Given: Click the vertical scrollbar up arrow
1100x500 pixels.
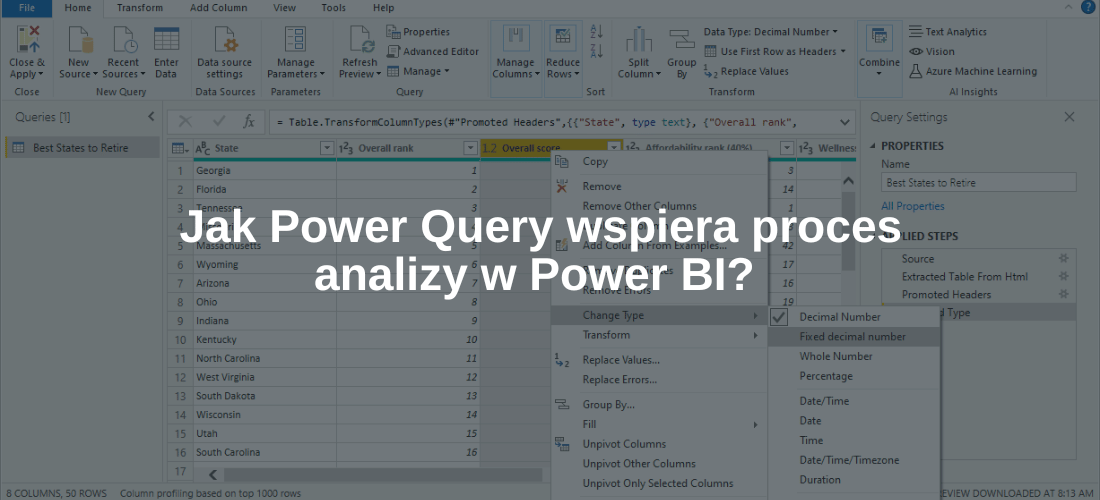Looking at the screenshot, I should pyautogui.click(x=848, y=181).
